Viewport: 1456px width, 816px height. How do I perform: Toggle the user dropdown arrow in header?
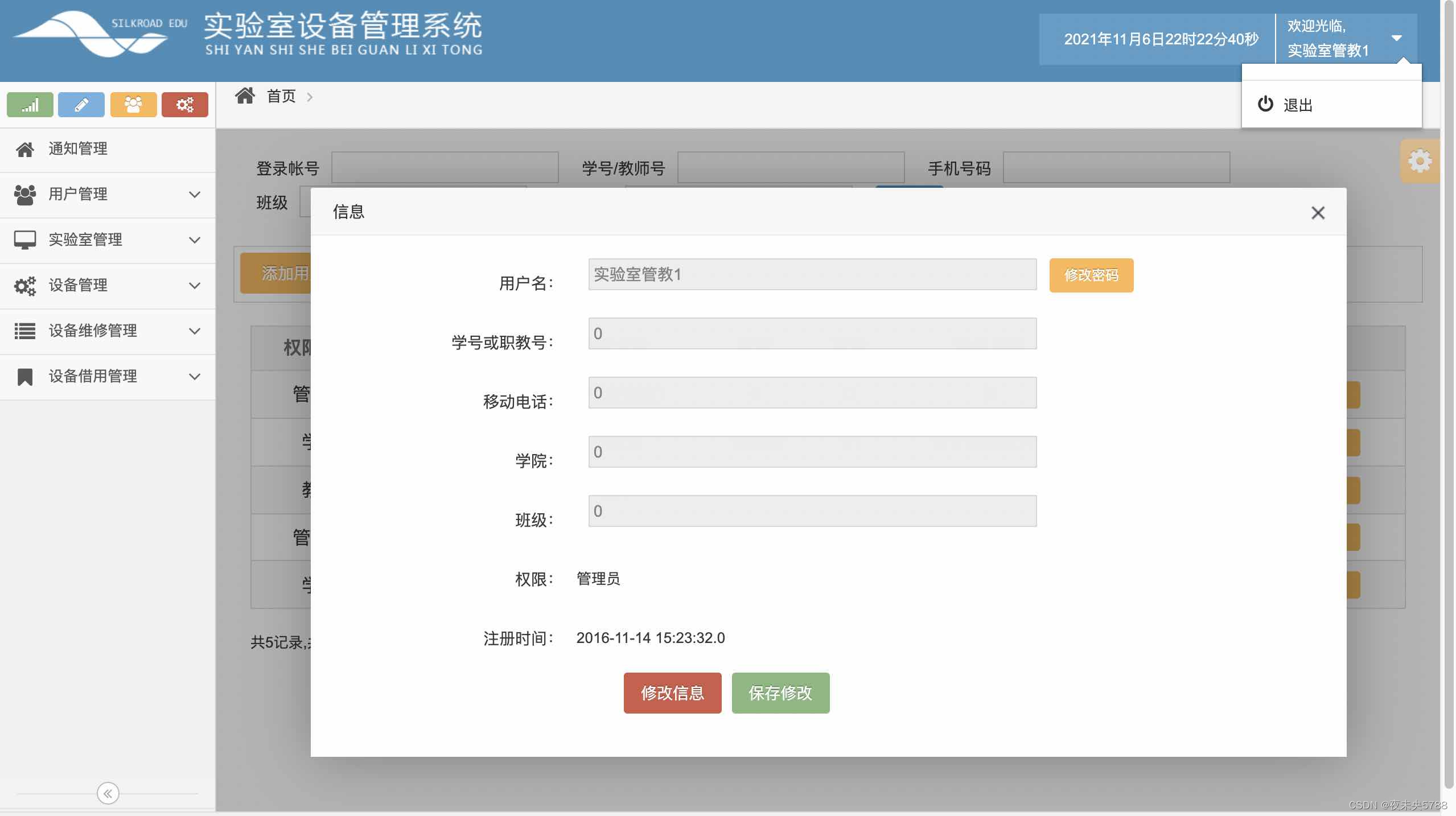point(1396,39)
